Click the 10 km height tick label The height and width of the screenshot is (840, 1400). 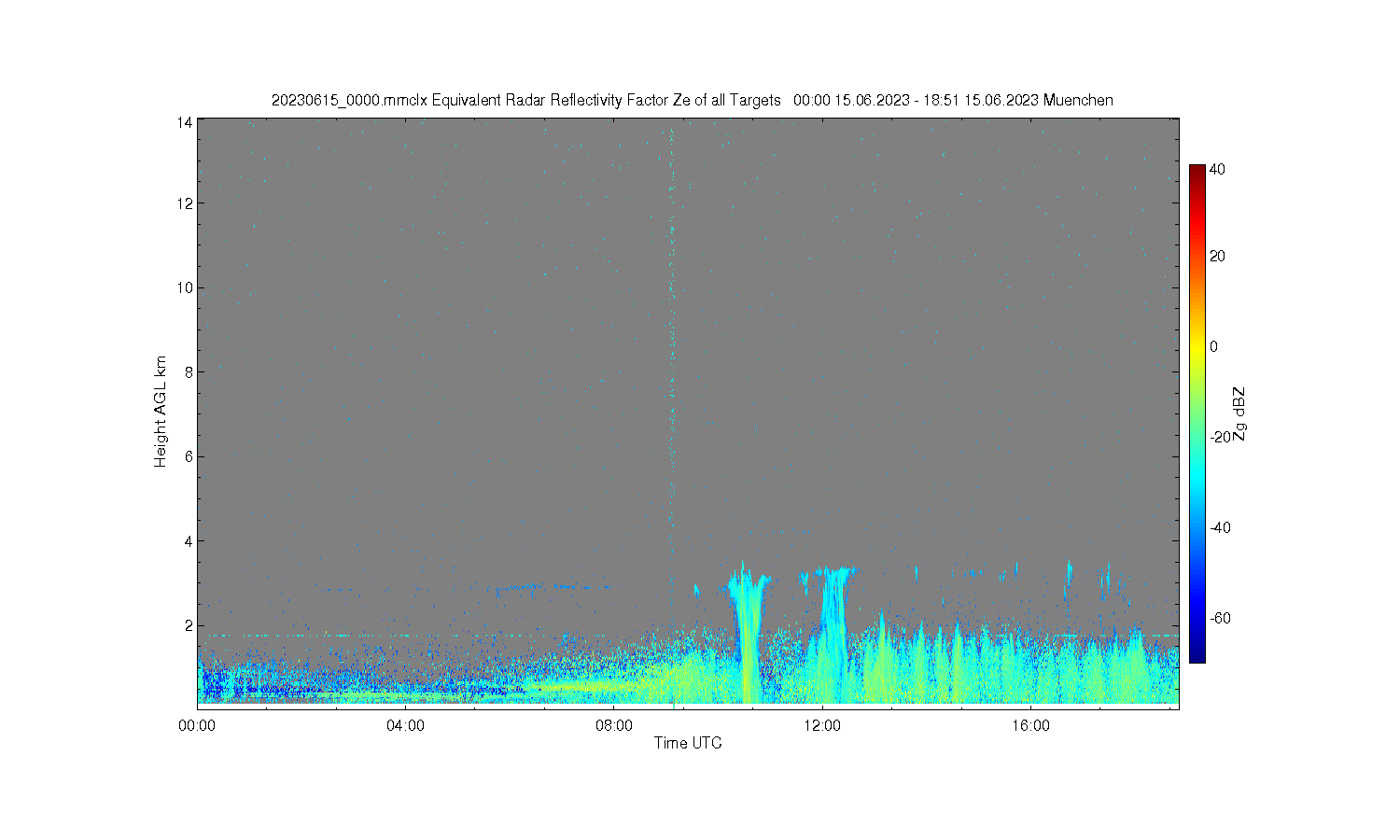tap(185, 287)
